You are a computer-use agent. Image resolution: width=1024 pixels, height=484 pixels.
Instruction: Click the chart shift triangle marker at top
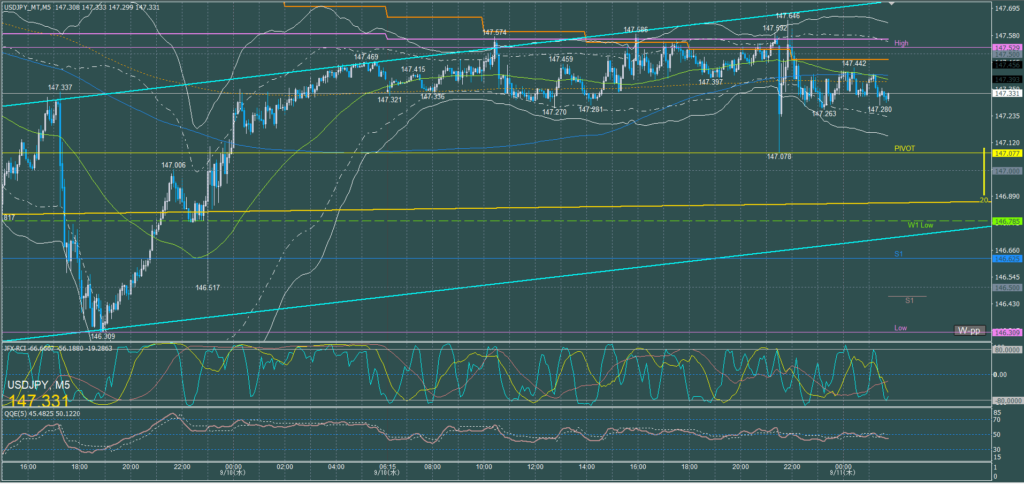coord(891,4)
